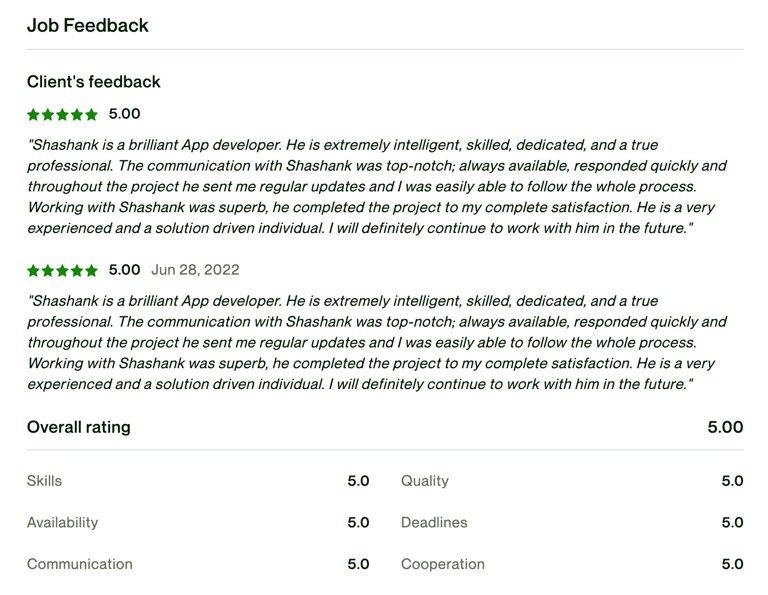Click the second star in the top rating row
The height and width of the screenshot is (595, 768).
point(48,115)
